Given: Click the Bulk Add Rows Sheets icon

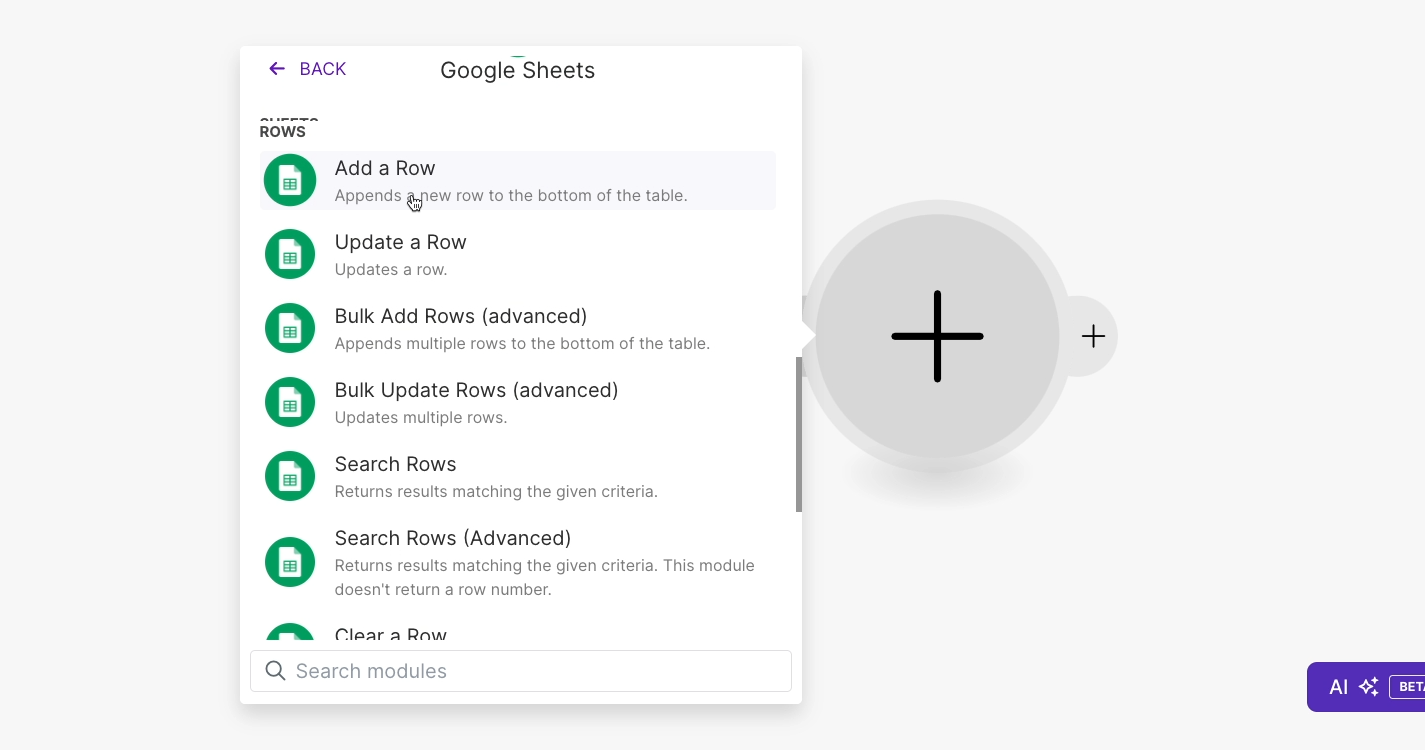Looking at the screenshot, I should [x=290, y=328].
